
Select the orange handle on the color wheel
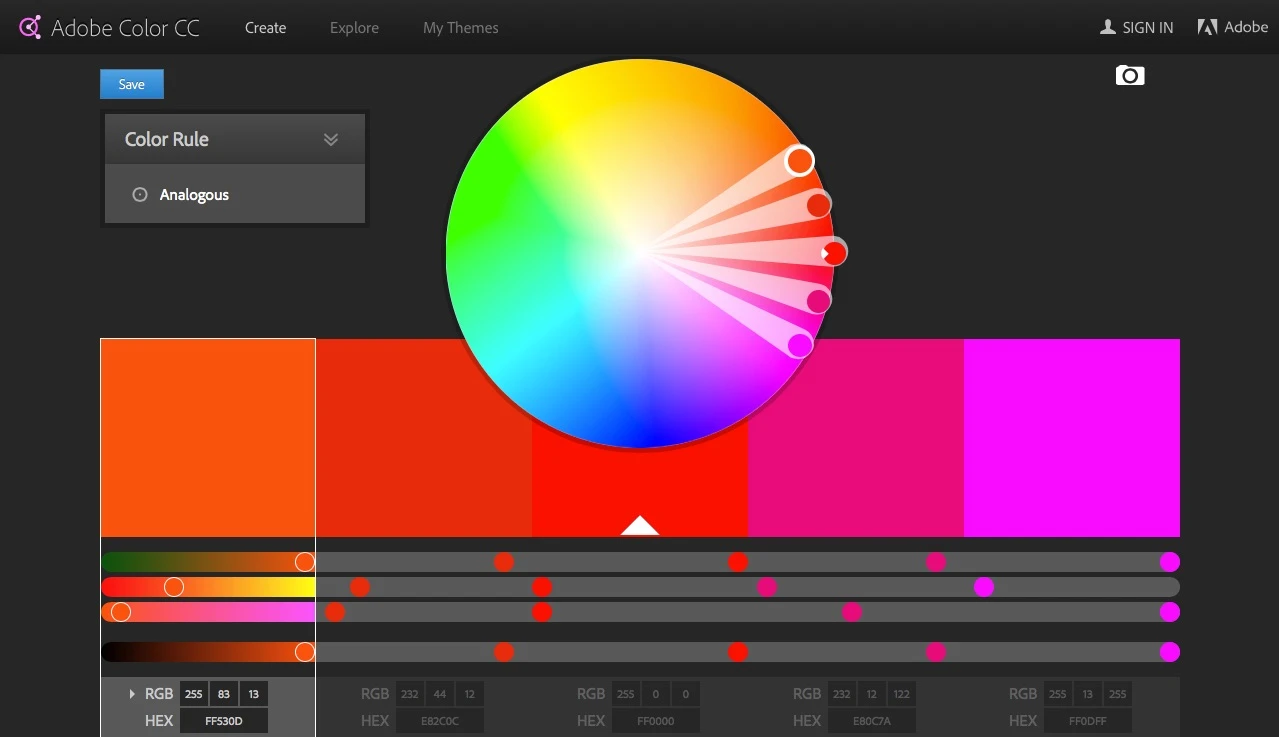pos(799,160)
